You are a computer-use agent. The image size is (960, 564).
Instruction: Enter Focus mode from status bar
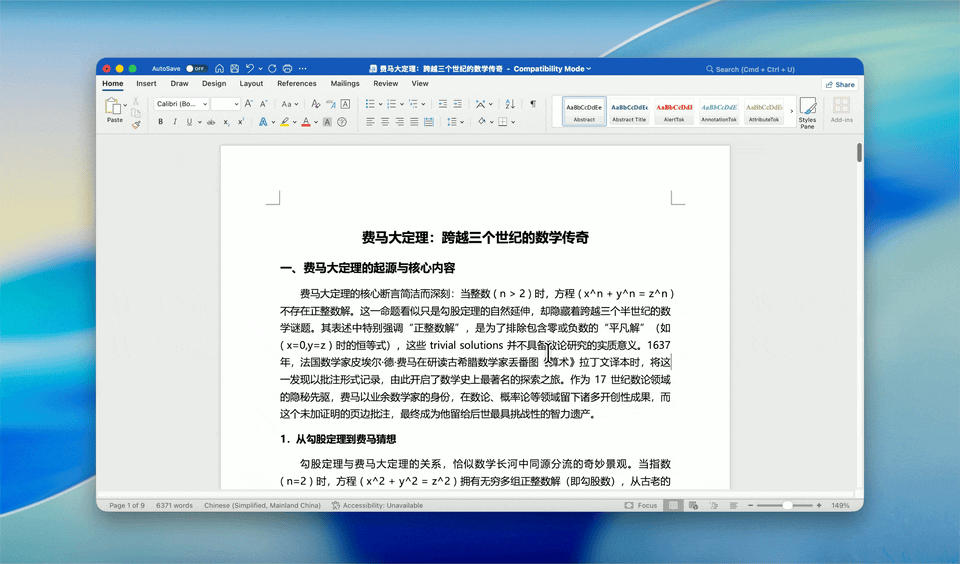pos(642,506)
